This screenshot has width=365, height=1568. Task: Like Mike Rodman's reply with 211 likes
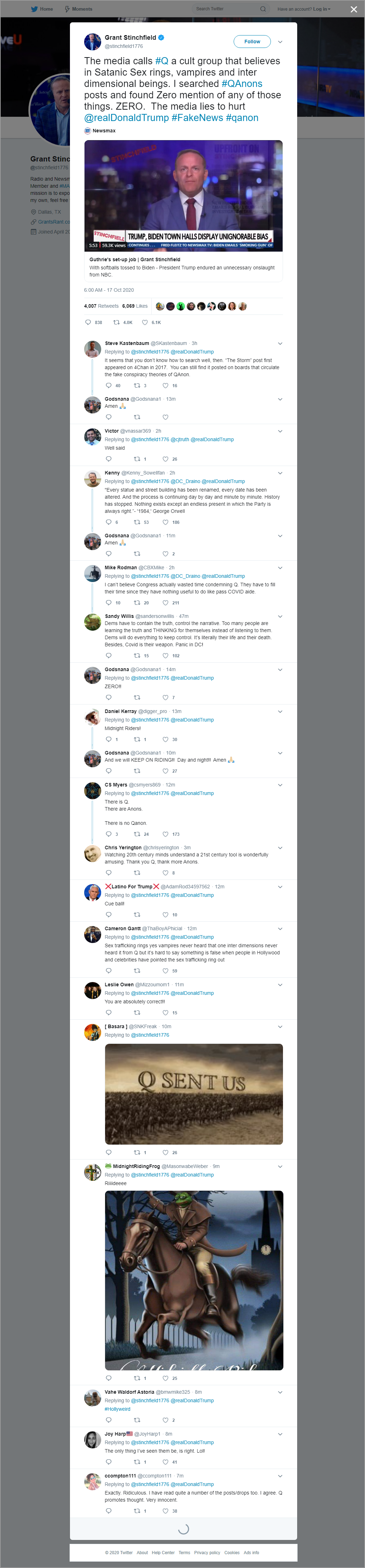165,603
